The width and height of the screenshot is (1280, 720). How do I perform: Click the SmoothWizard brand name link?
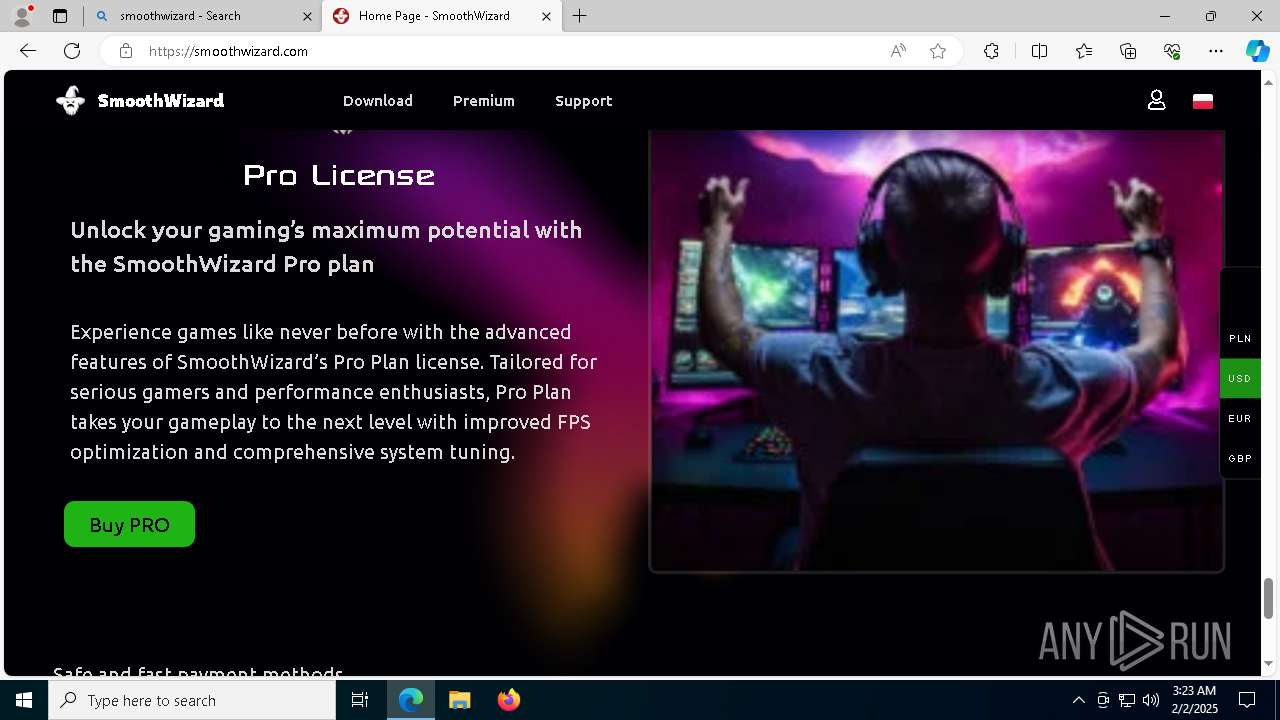(x=161, y=101)
